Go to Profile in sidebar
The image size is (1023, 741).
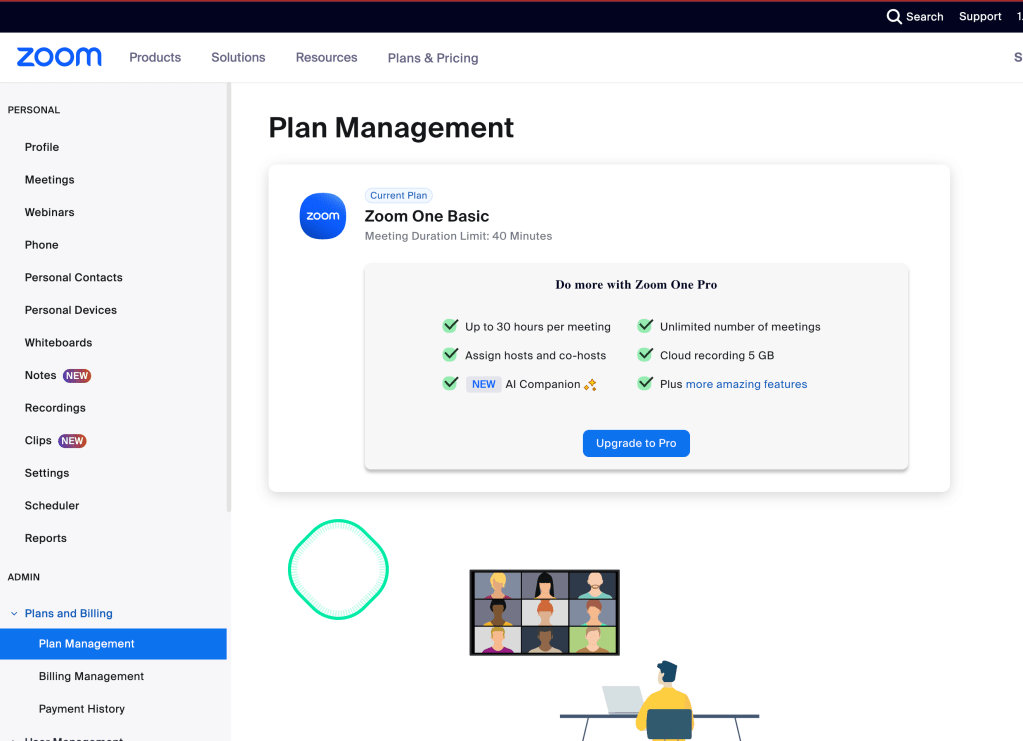pos(42,147)
